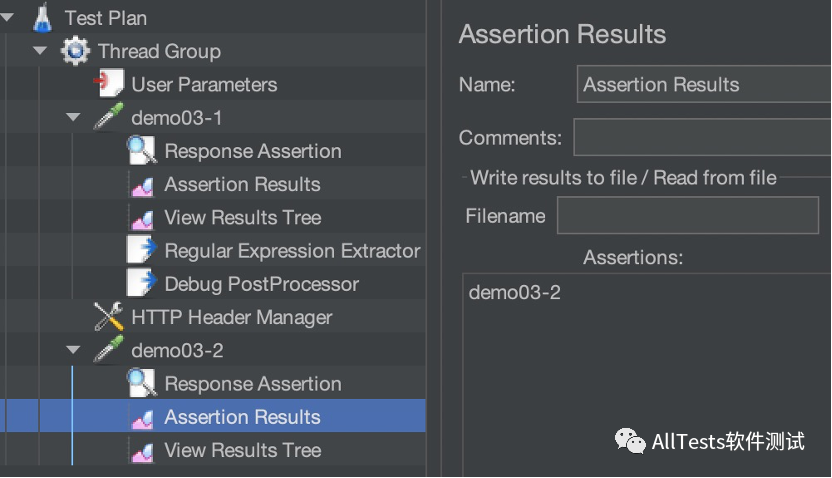Viewport: 832px width, 478px height.
Task: Click the User Parameters icon
Action: [108, 84]
